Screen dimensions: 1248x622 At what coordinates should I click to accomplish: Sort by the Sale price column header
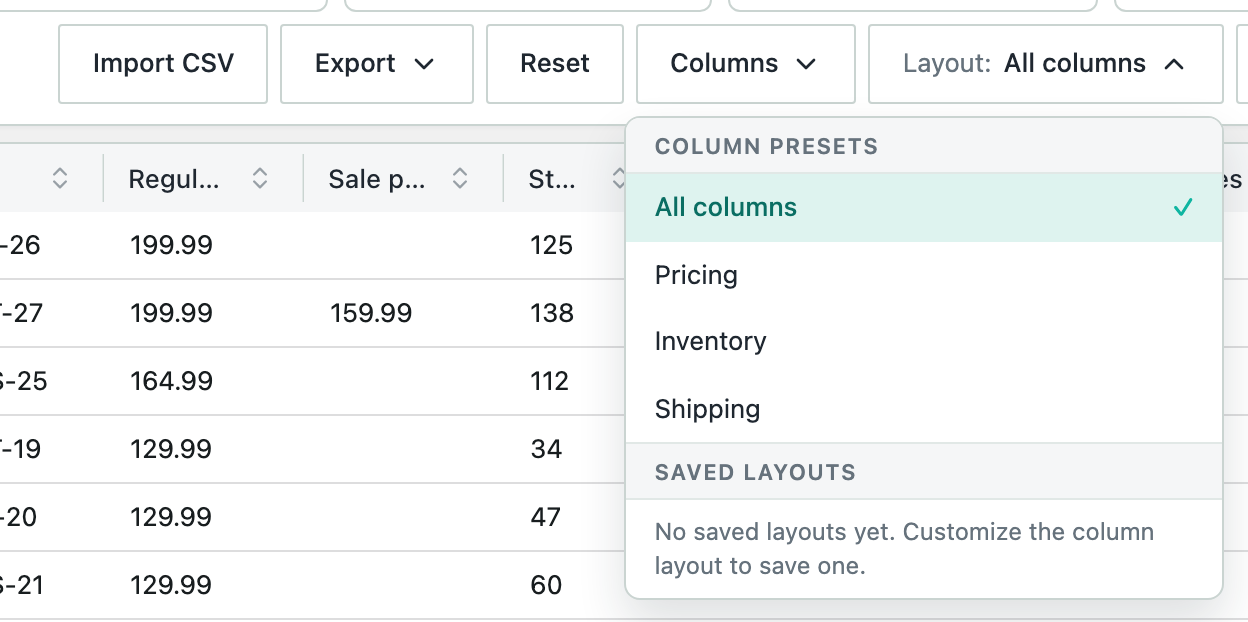tap(460, 179)
